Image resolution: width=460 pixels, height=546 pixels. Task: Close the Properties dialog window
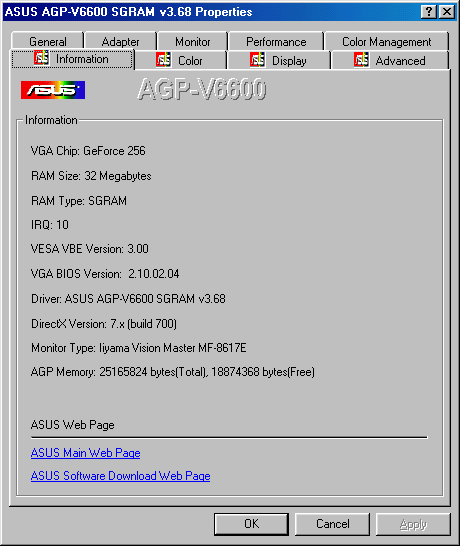(447, 12)
